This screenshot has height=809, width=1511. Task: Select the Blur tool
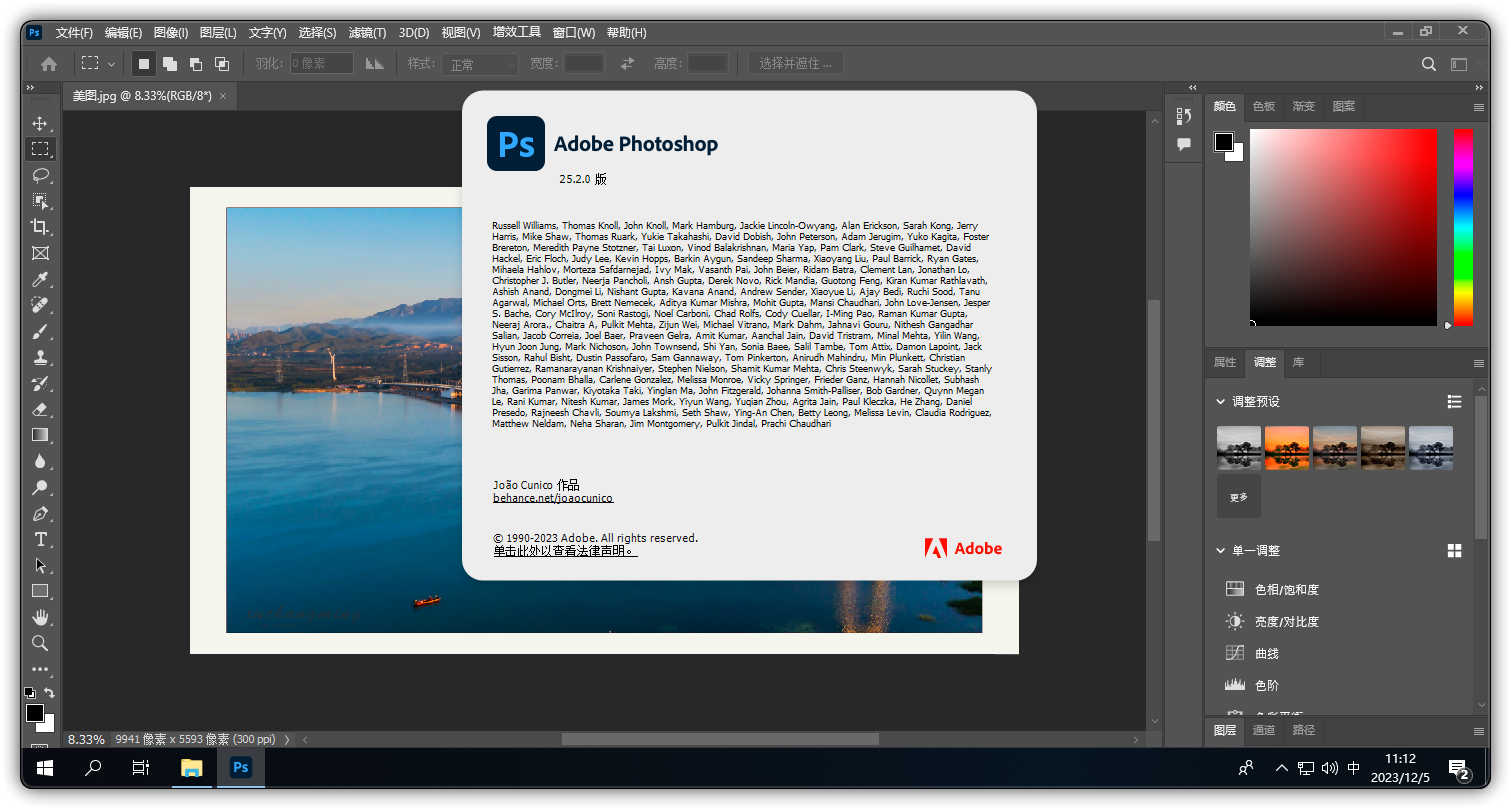click(x=40, y=461)
